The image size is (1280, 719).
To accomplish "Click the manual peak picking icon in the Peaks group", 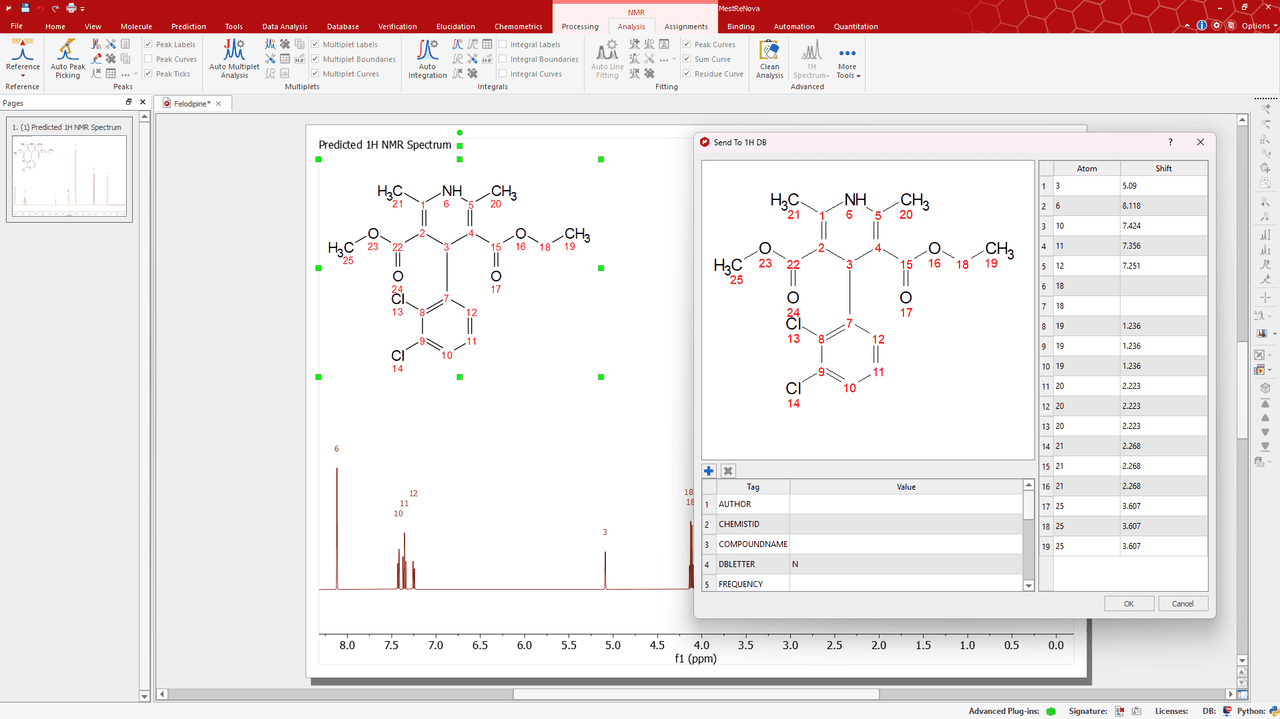I will click(x=96, y=44).
